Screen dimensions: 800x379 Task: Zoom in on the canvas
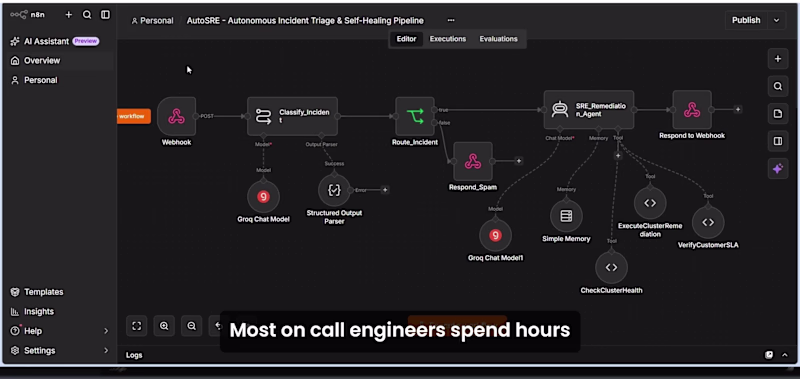point(164,326)
